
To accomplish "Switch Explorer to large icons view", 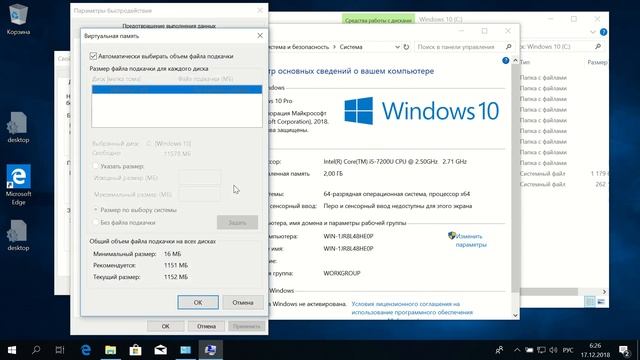I will point(601,302).
